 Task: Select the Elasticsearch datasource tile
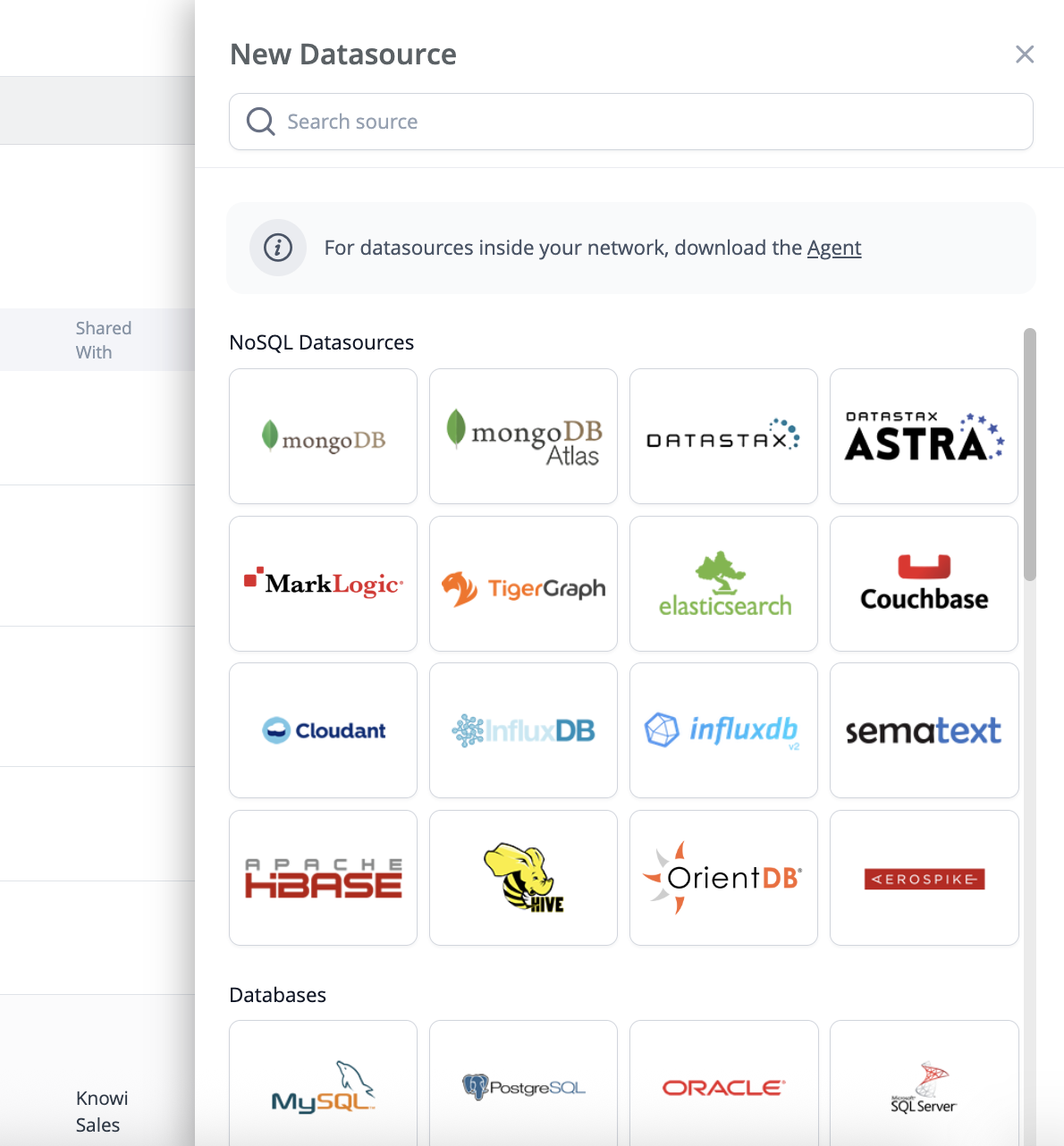click(x=723, y=584)
